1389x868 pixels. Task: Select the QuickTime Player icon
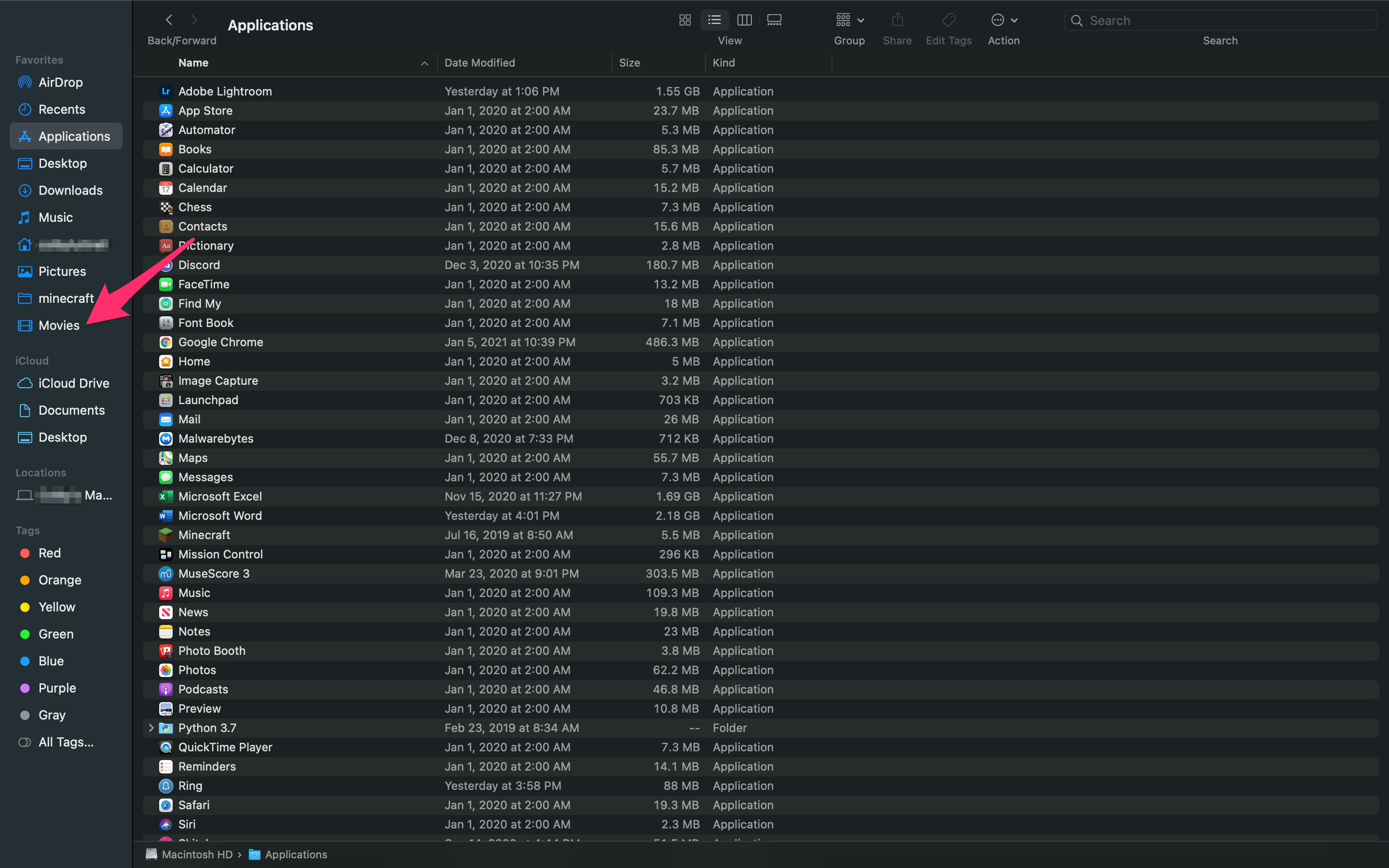click(166, 747)
